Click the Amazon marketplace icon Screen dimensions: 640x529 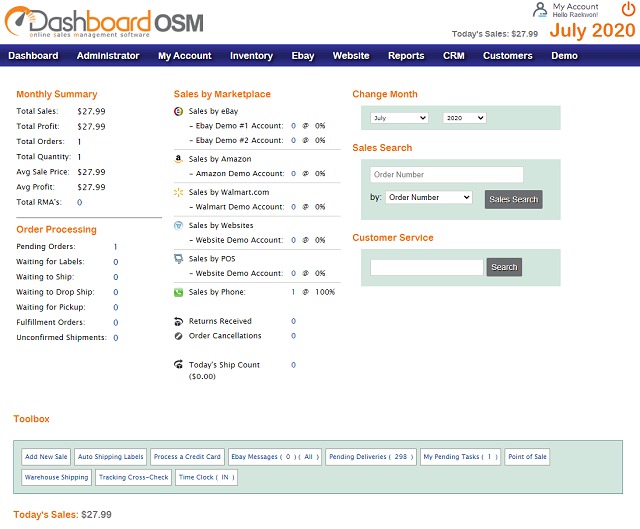click(178, 159)
